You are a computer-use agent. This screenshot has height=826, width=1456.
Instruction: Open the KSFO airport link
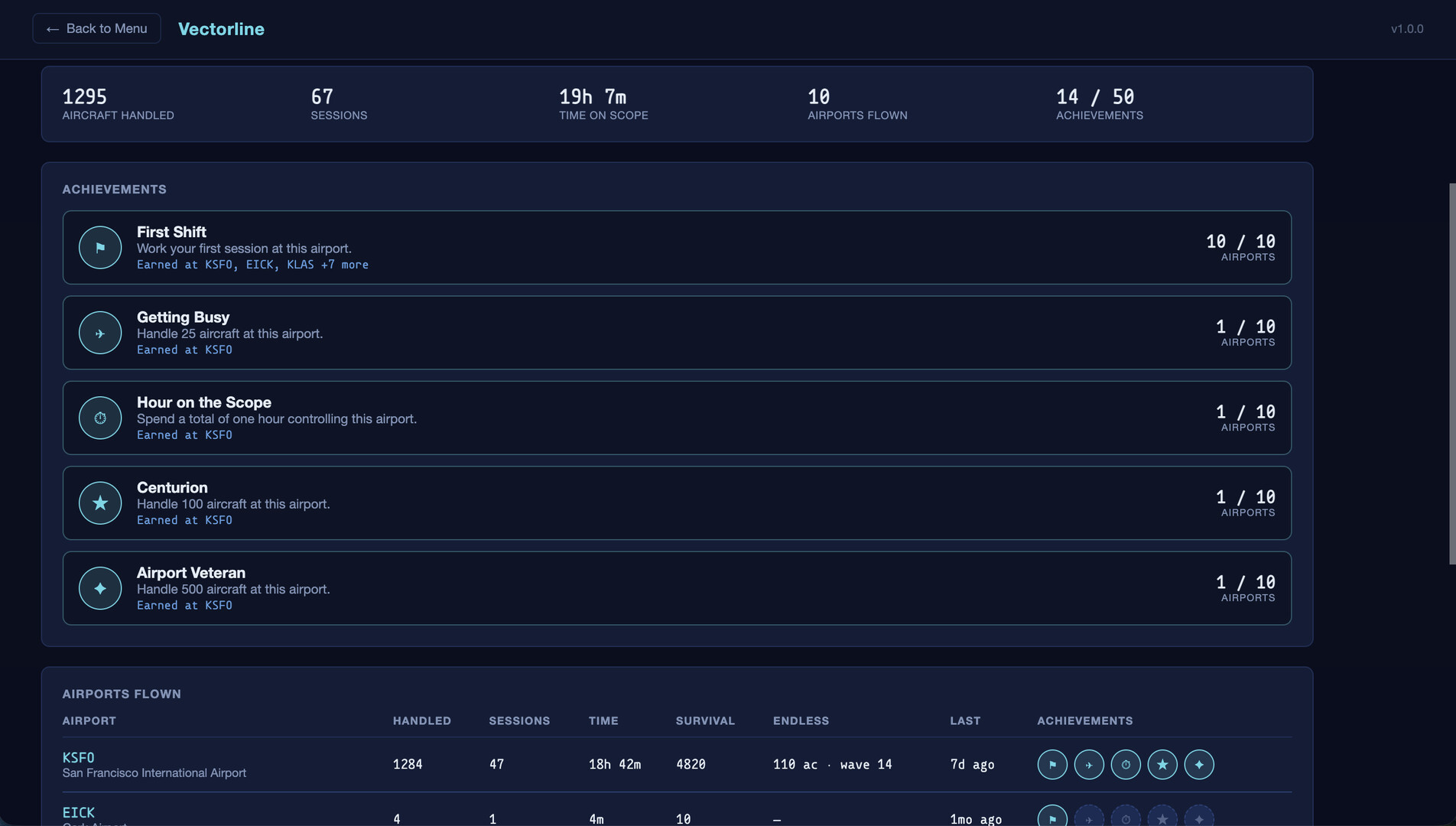[x=78, y=757]
